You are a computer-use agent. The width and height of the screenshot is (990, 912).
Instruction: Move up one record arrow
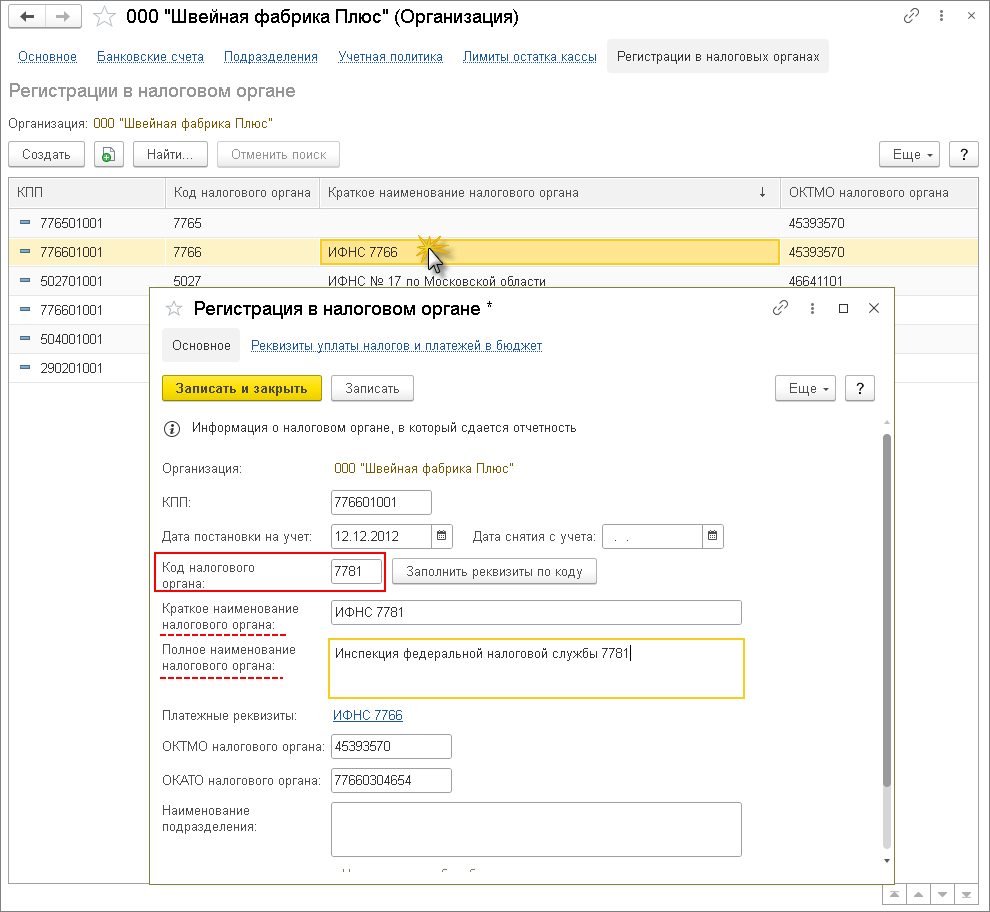tap(918, 894)
